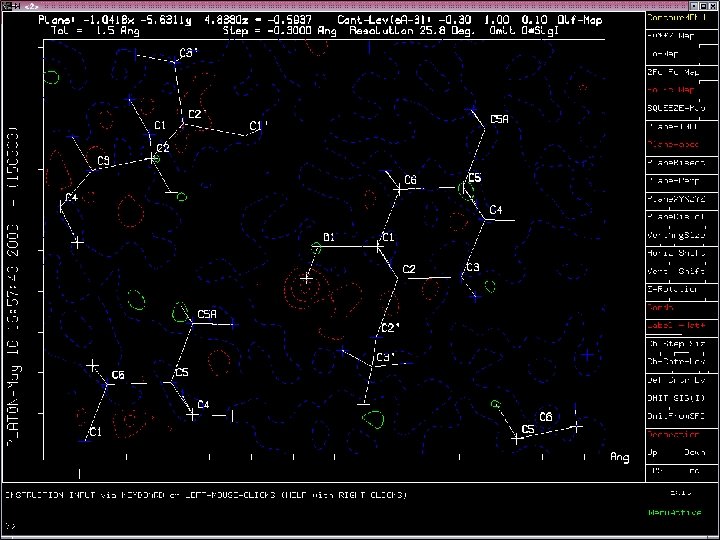Toggle the red Label option
Viewport: 720px width, 540px height.
pos(676,326)
